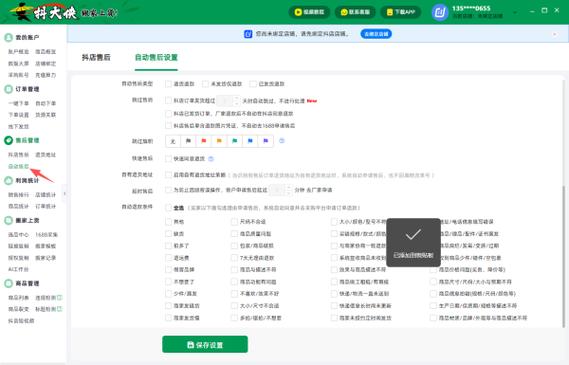Click the 售后管理 checkmark icon in sidebar

tap(8, 140)
